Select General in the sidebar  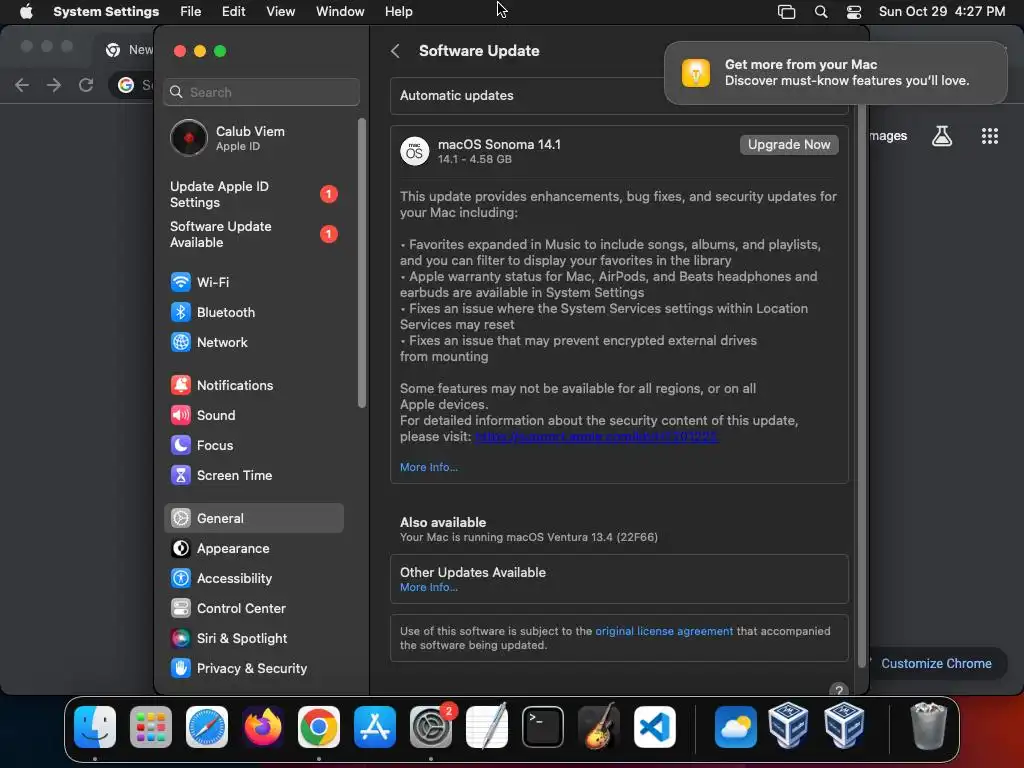(x=253, y=518)
